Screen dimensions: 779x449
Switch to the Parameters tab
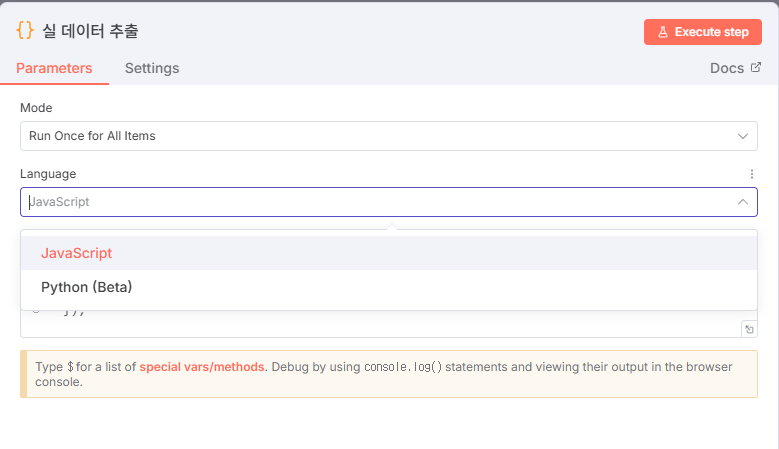click(54, 68)
